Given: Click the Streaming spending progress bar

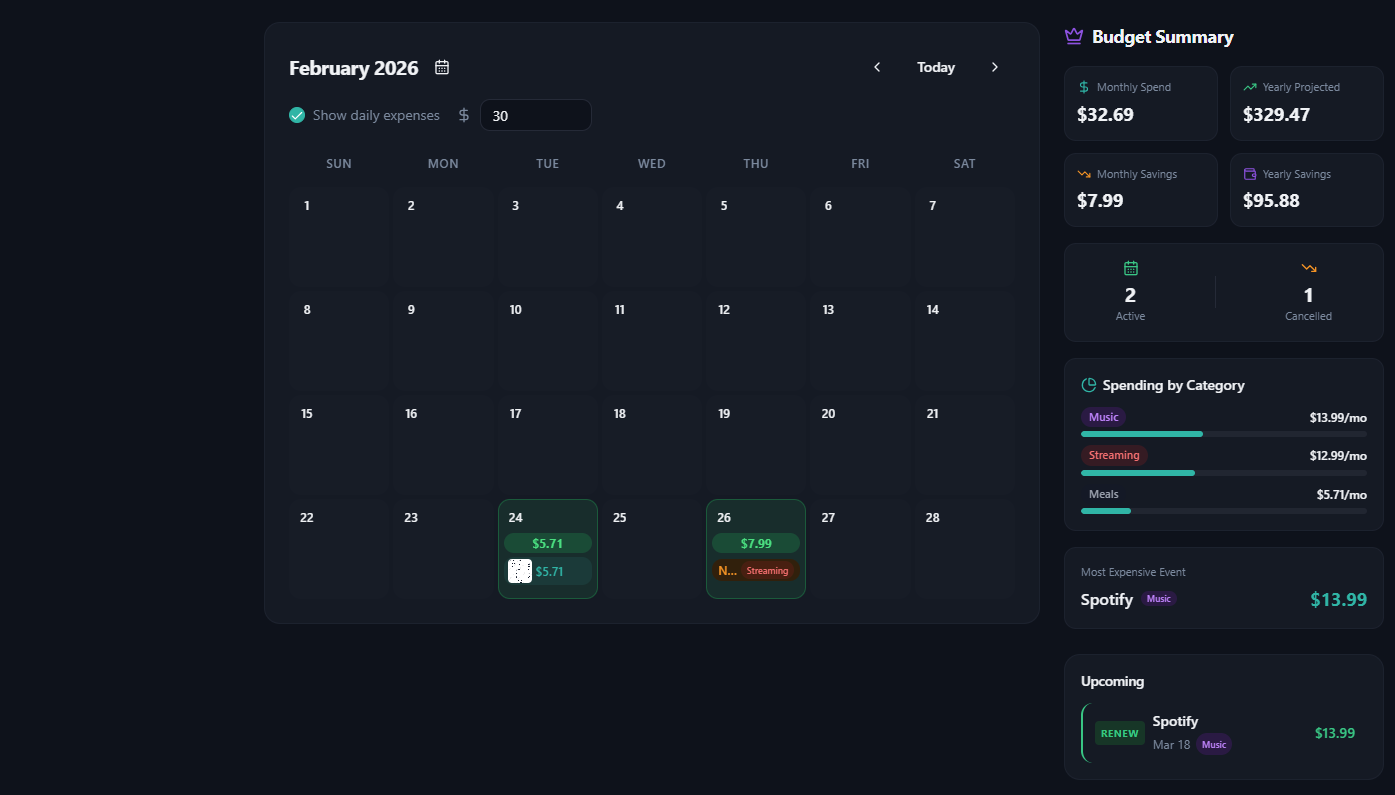Looking at the screenshot, I should pyautogui.click(x=1224, y=472).
